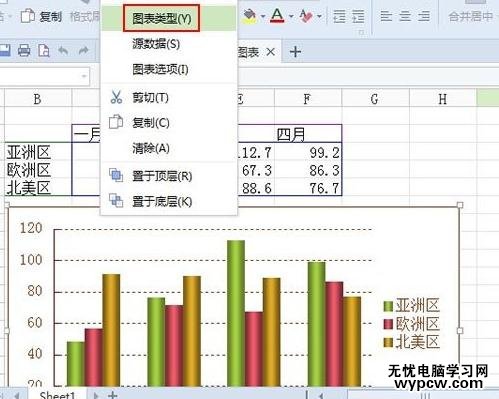
Task: Click the fill color bucket icon
Action: [x=250, y=16]
